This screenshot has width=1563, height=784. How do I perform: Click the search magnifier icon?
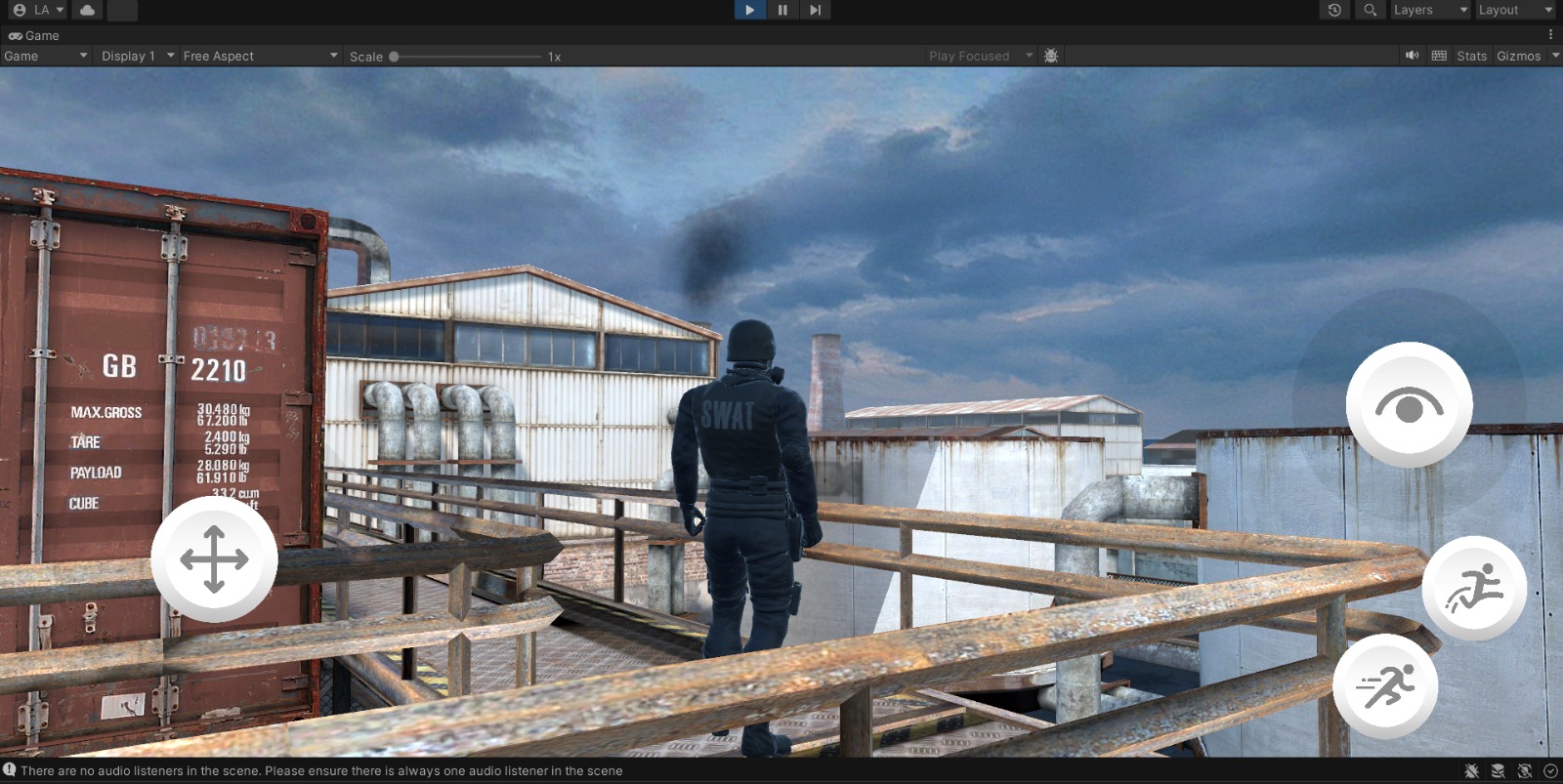pyautogui.click(x=1371, y=10)
